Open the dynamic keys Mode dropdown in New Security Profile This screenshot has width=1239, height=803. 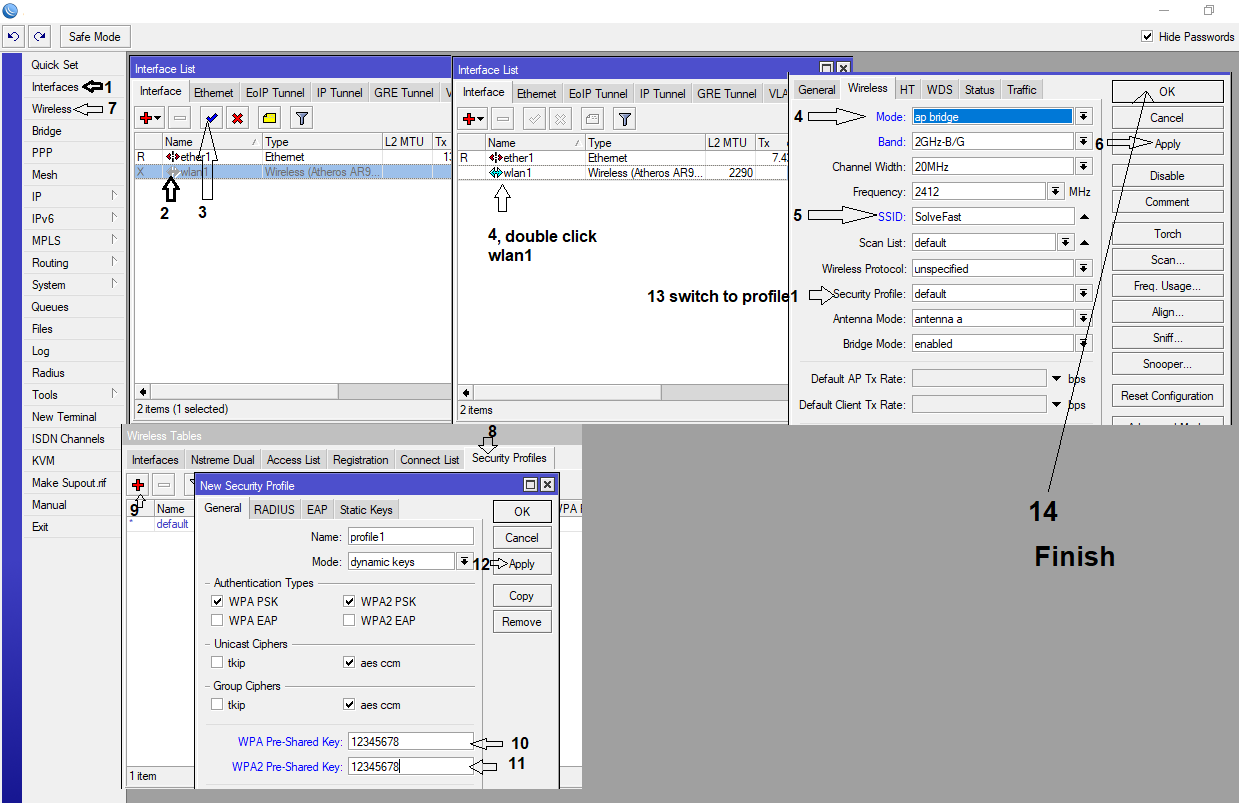click(465, 562)
